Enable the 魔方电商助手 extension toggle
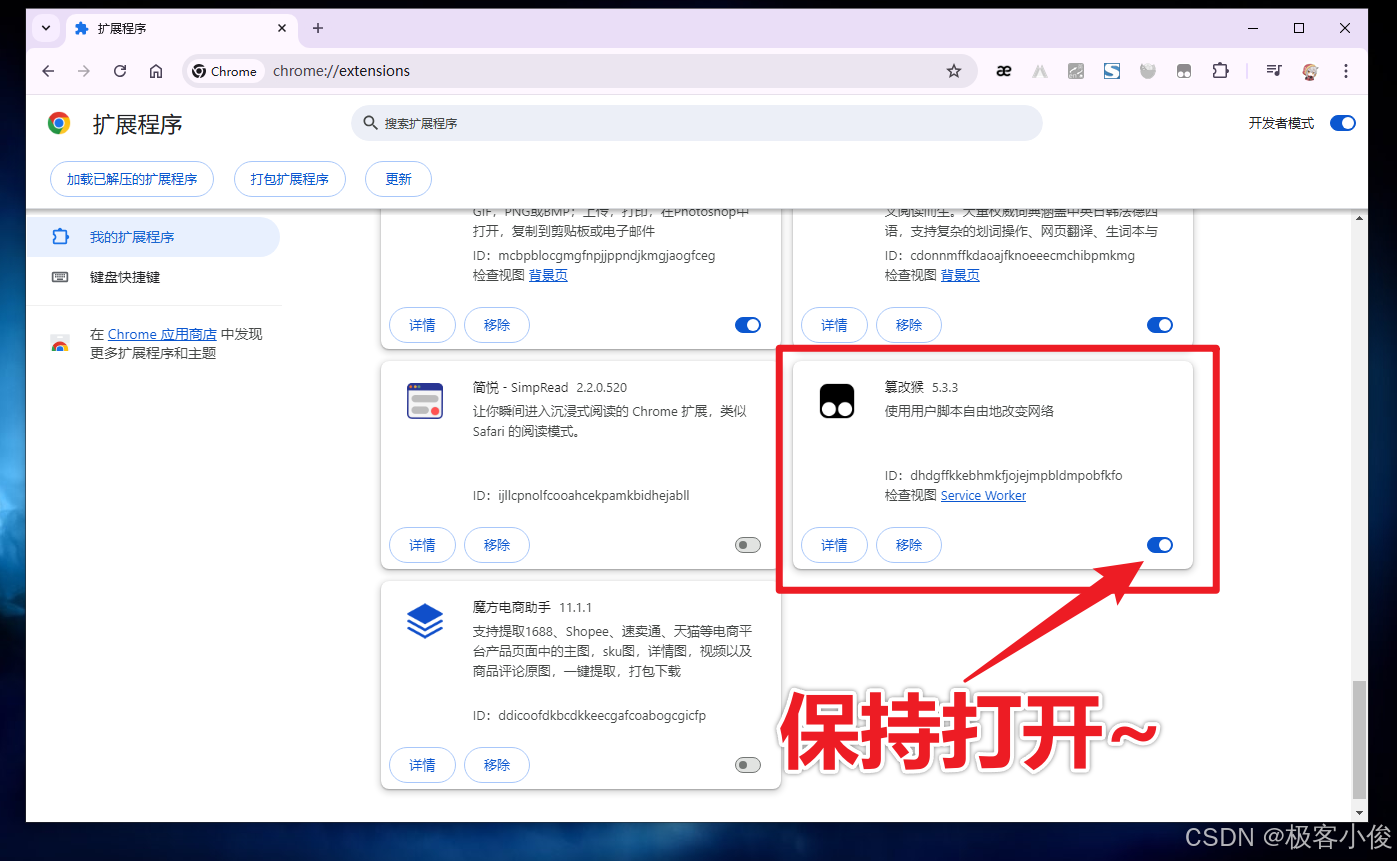The height and width of the screenshot is (861, 1397). point(748,765)
